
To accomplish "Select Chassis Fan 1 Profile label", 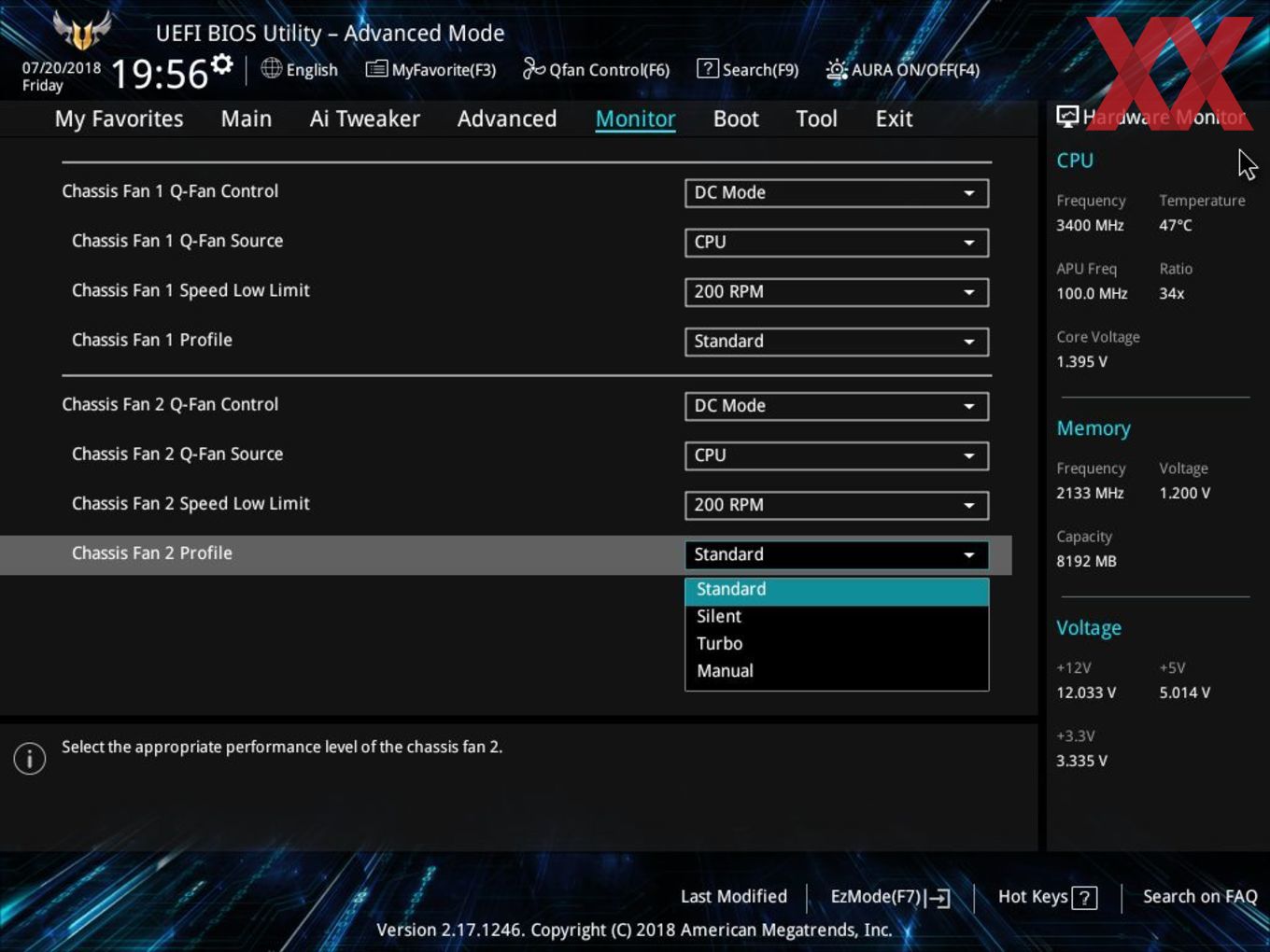I will pyautogui.click(x=152, y=340).
